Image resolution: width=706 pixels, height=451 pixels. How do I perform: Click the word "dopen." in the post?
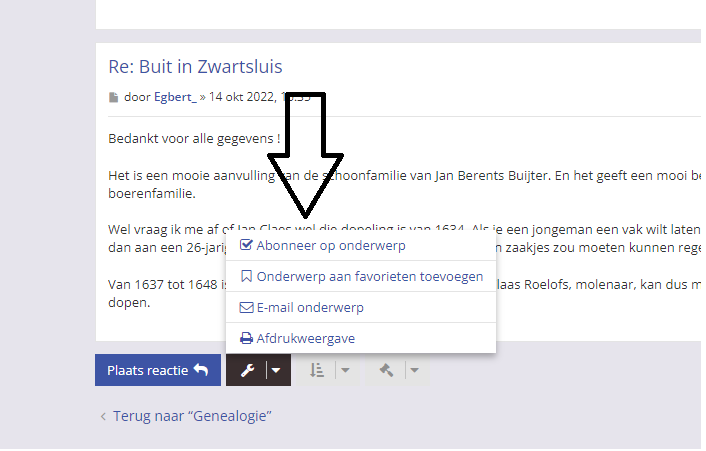[129, 302]
